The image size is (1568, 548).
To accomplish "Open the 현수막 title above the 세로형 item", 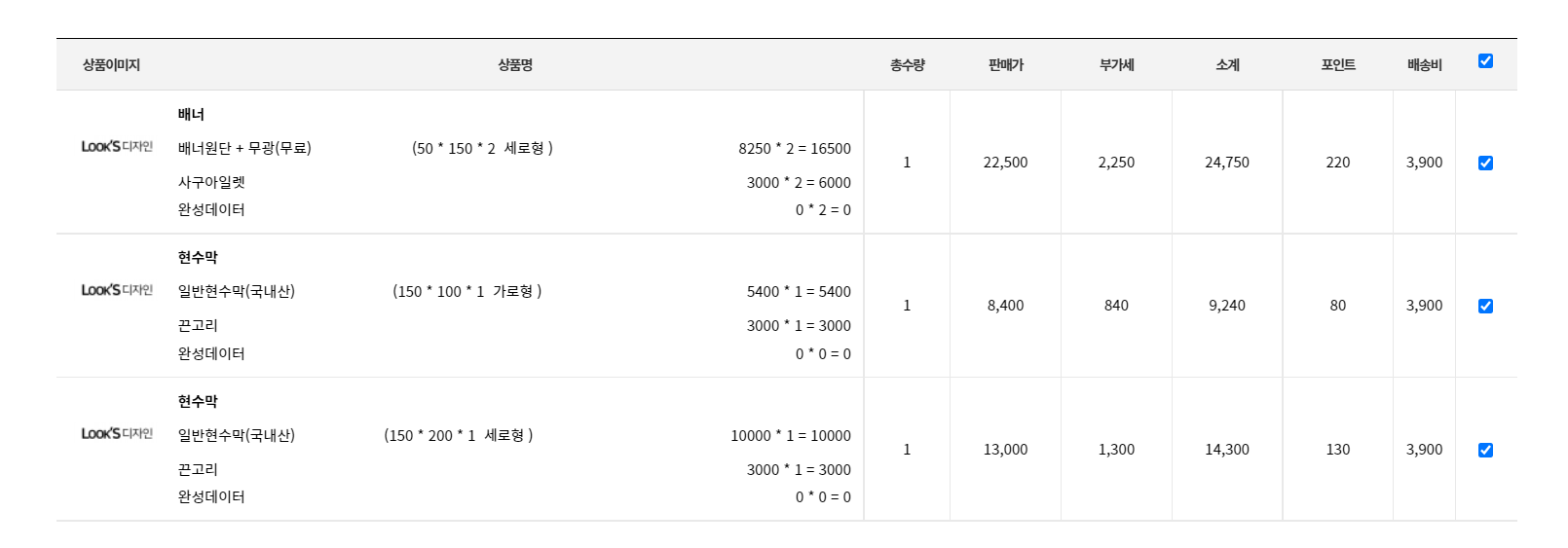I will 198,402.
